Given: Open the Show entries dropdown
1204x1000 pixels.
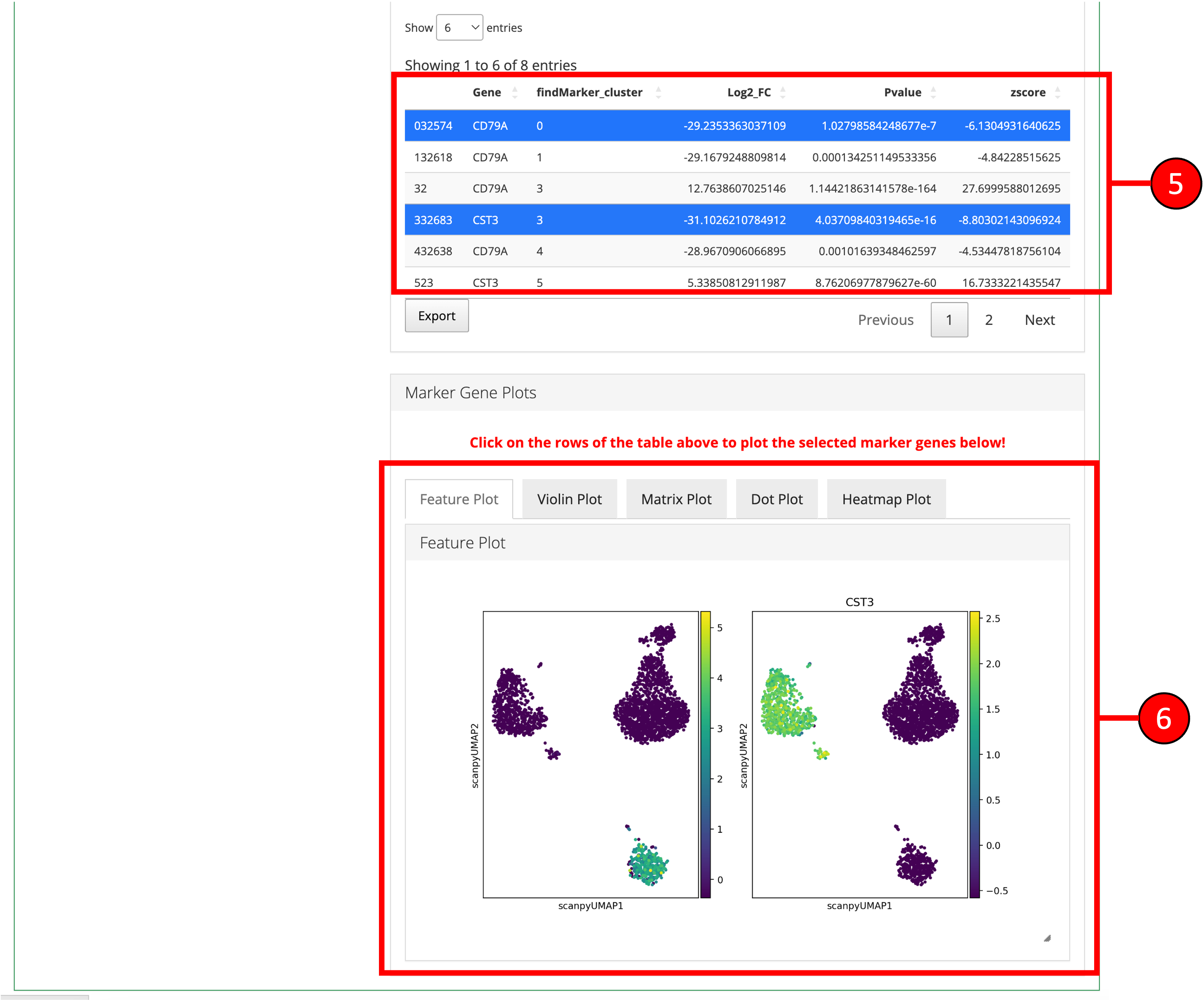Looking at the screenshot, I should coord(459,28).
